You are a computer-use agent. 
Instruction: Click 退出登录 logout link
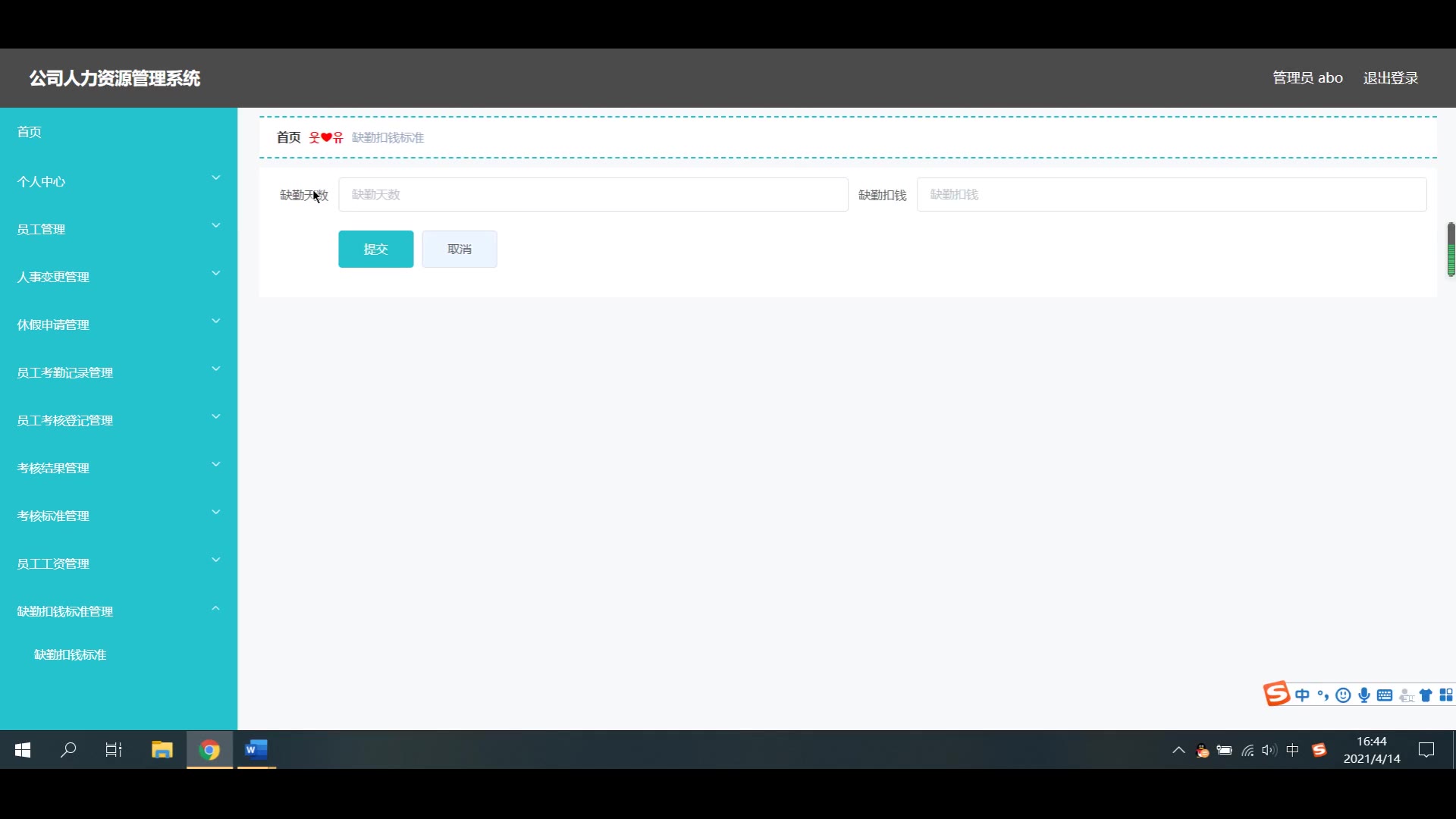pos(1390,78)
